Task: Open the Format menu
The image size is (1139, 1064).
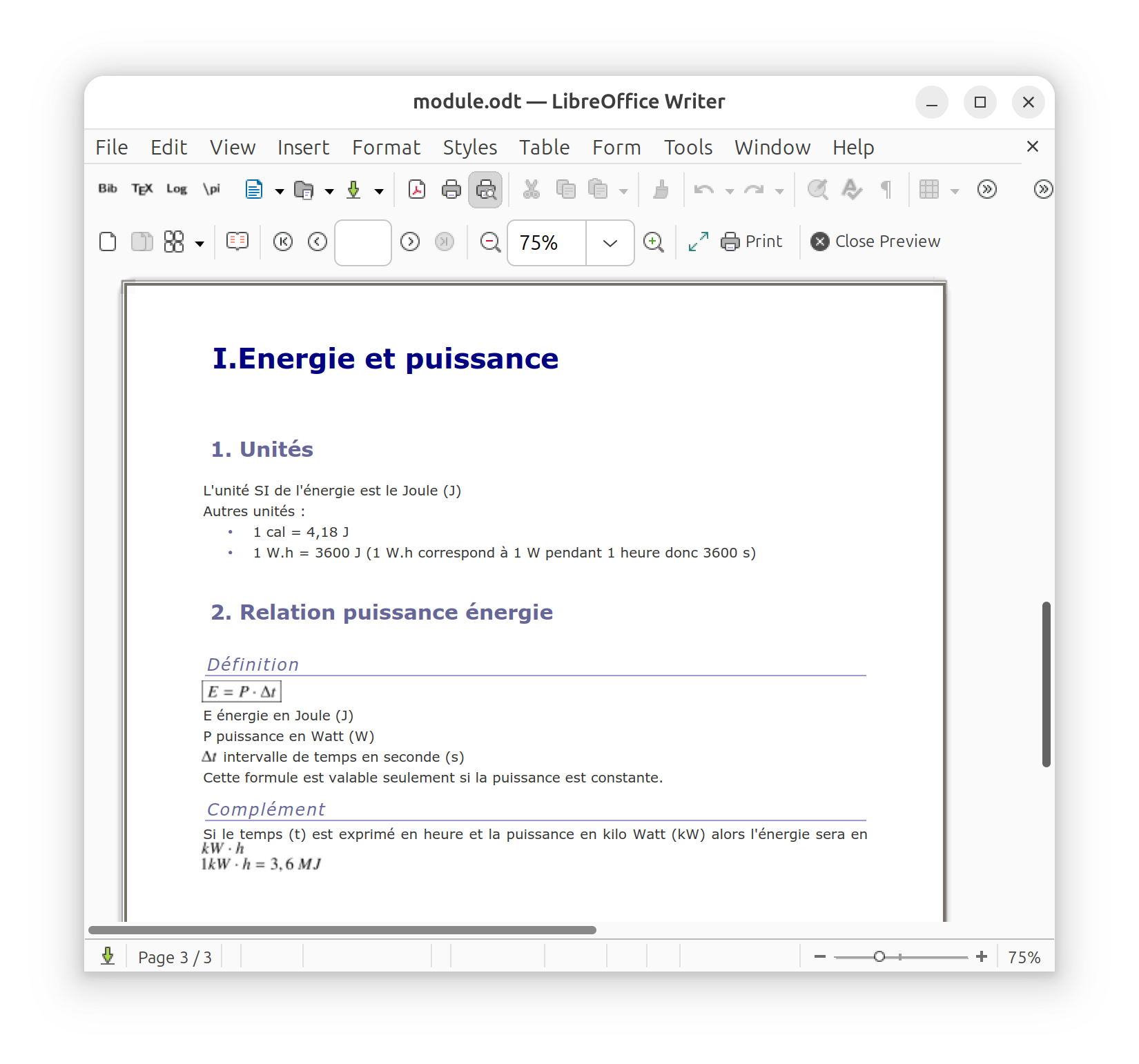Action: [386, 147]
